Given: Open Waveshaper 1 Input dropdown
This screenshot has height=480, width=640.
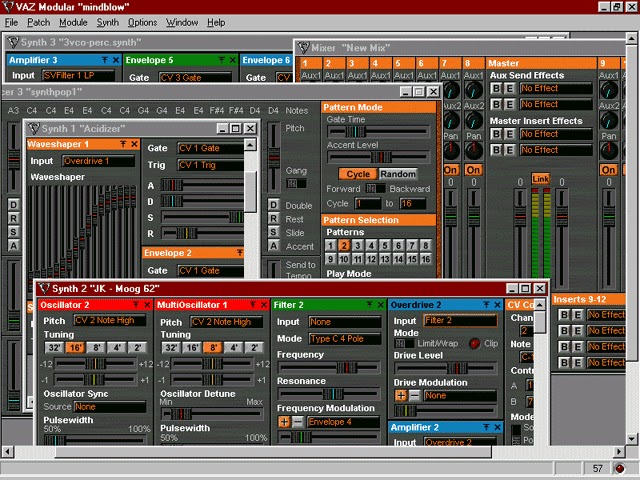Looking at the screenshot, I should pos(98,161).
